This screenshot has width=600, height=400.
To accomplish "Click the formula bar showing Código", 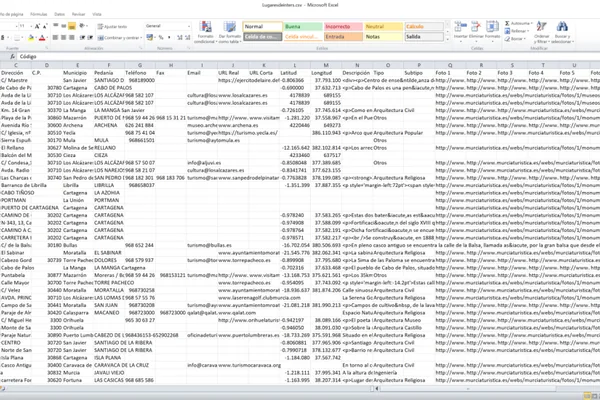I will coord(306,57).
